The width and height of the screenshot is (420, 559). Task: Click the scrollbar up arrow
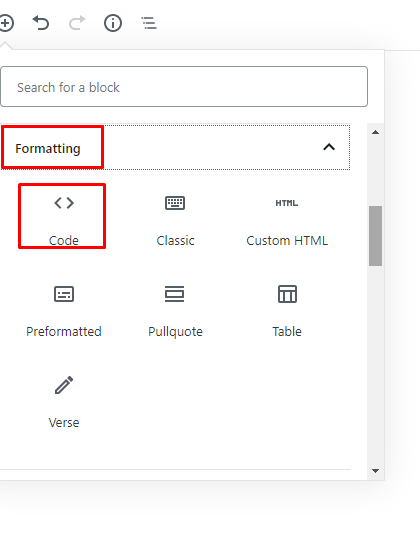[x=375, y=132]
